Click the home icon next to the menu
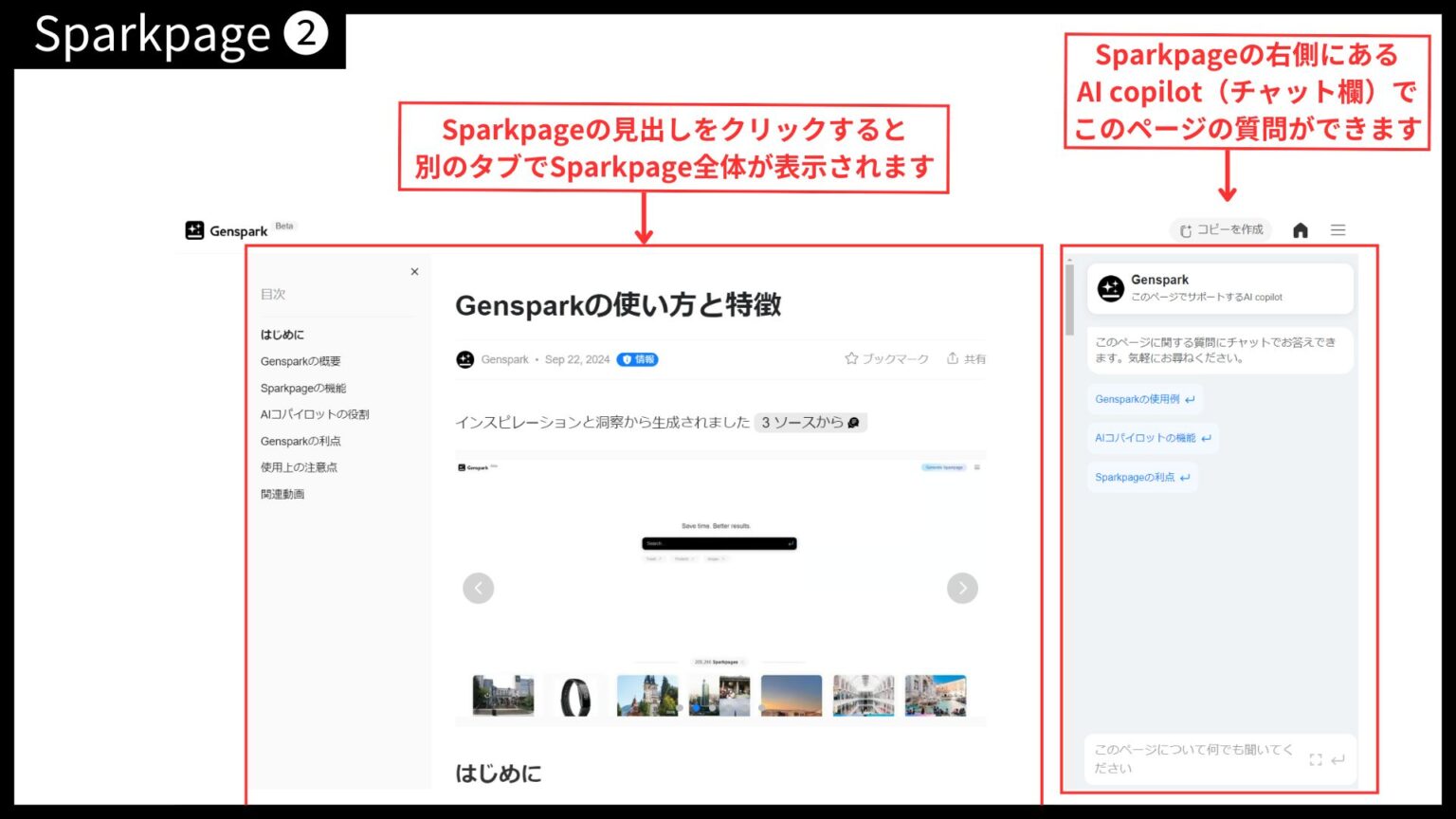 click(x=1300, y=229)
